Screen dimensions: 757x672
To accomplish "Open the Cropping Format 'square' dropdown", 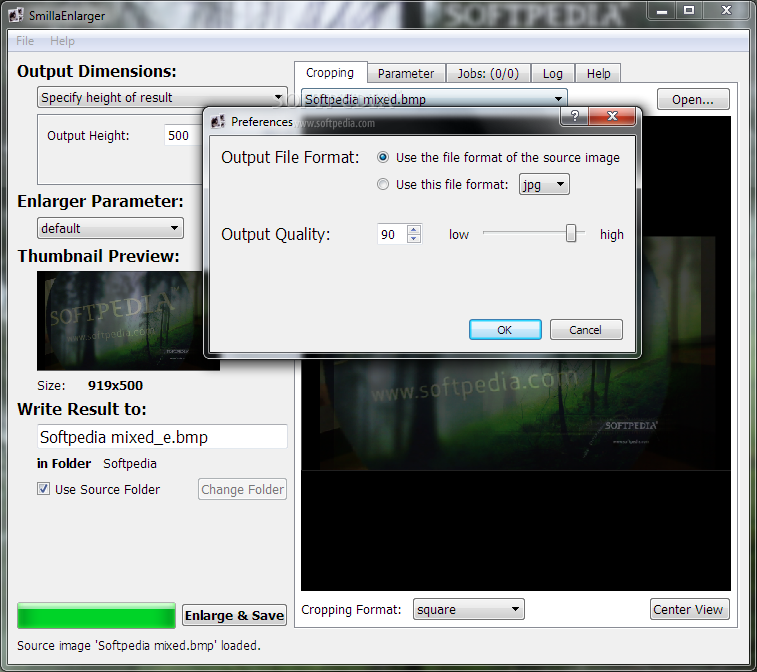I will (x=468, y=609).
